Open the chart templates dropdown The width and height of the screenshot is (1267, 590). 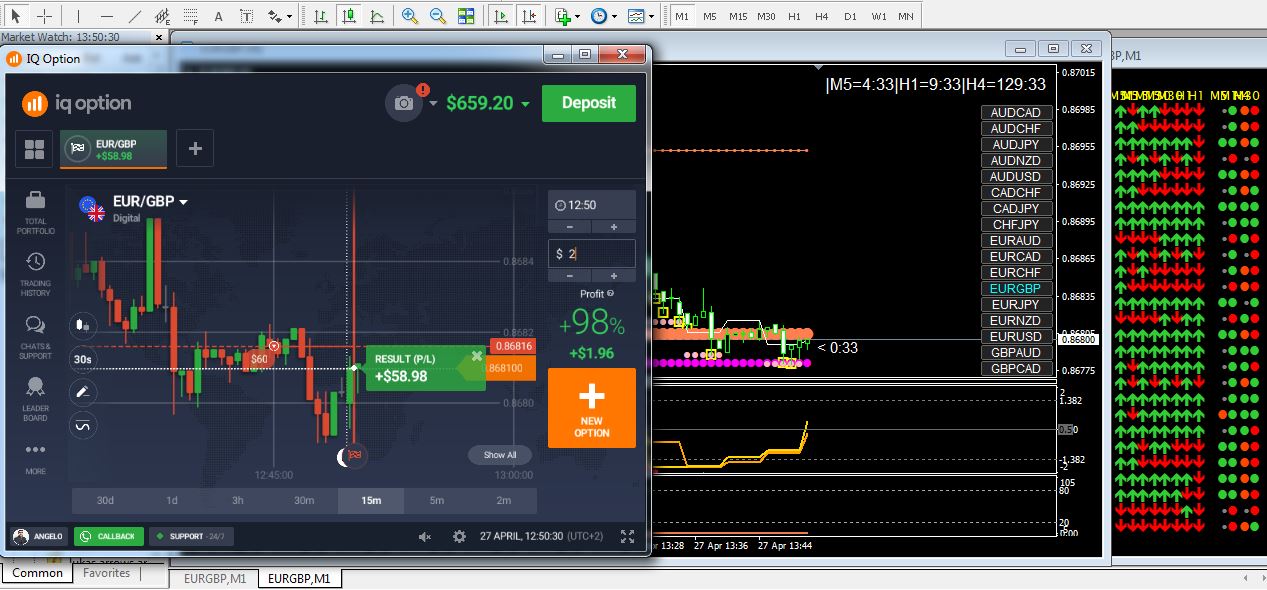tap(640, 16)
